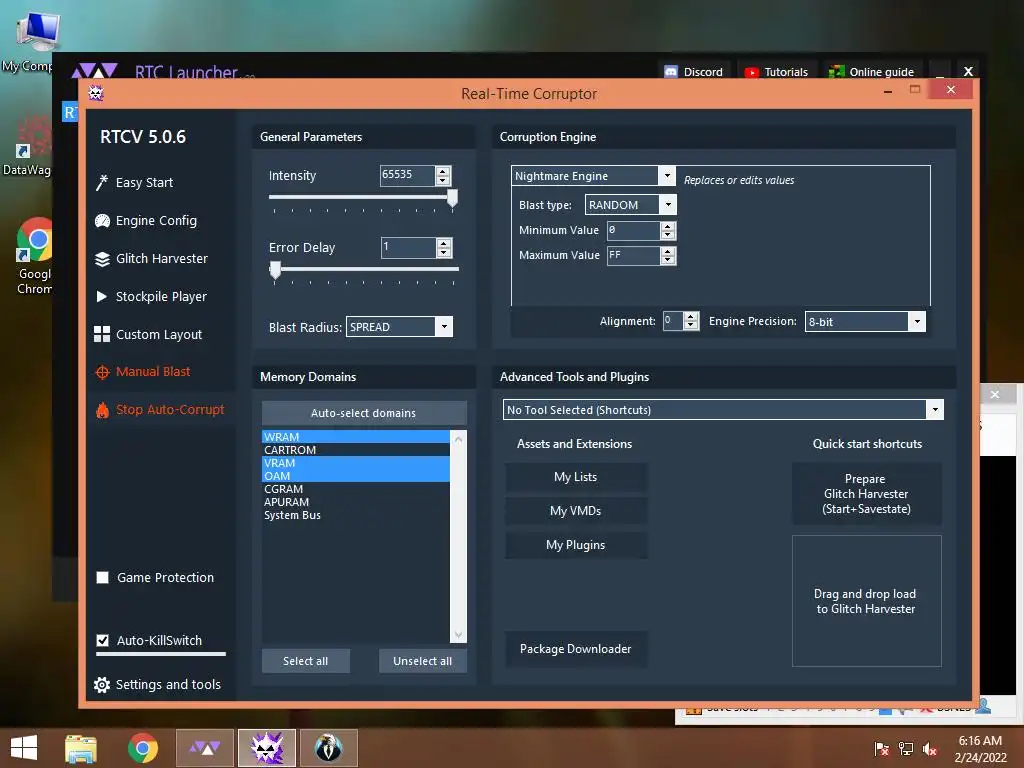This screenshot has width=1024, height=768.
Task: Open Easy Start wand icon
Action: [x=102, y=183]
